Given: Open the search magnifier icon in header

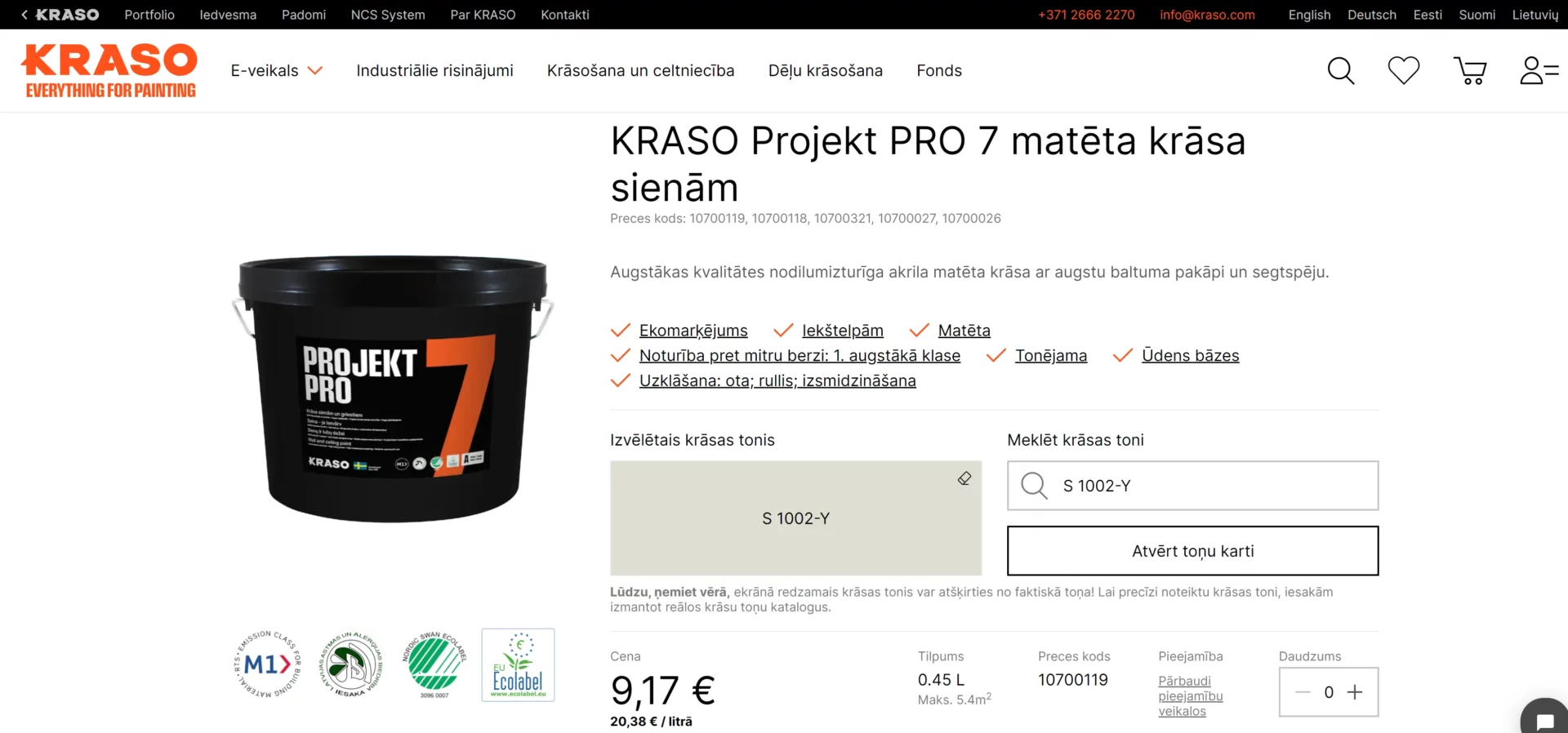Looking at the screenshot, I should click(1341, 71).
